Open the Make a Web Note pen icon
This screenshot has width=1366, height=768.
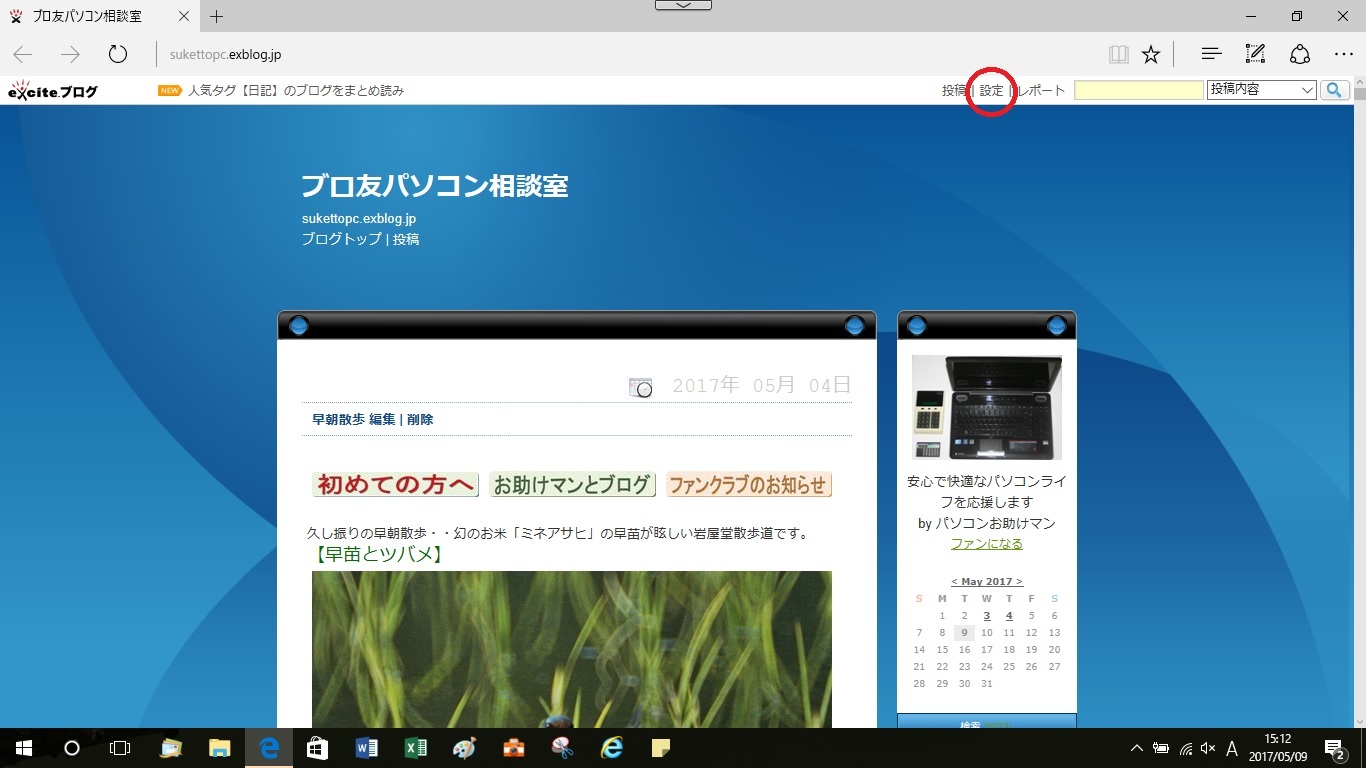tap(1255, 54)
